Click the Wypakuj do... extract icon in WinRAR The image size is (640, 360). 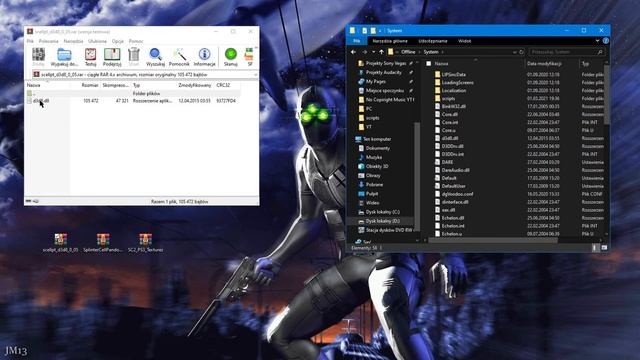click(64, 57)
